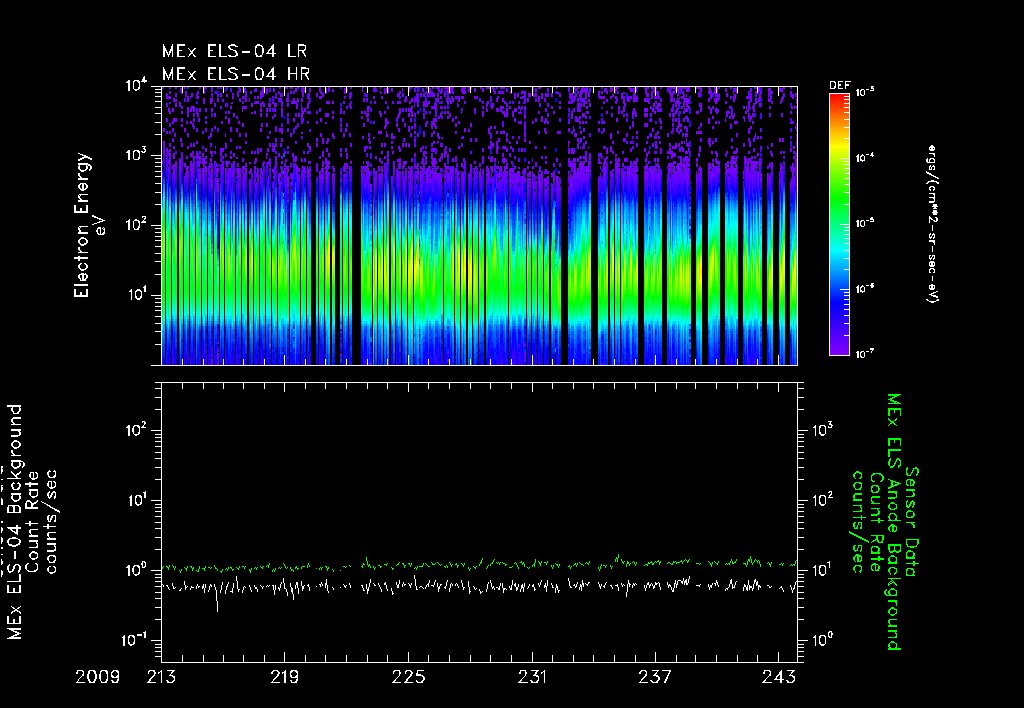
Task: Click the "ergs/(cm**2-sr-sec-eV)" units label
Action: 932,223
